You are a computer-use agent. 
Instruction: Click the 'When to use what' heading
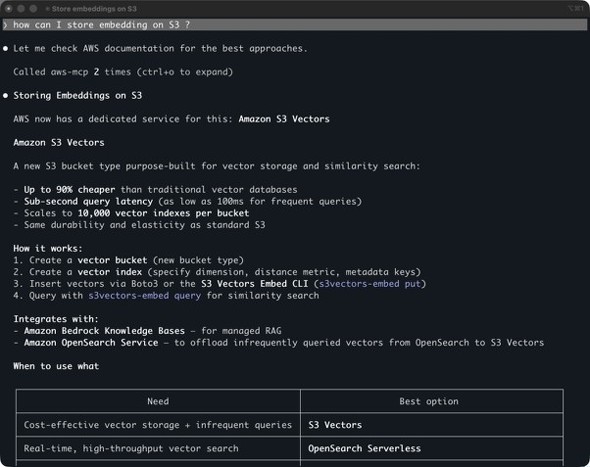click(x=56, y=366)
